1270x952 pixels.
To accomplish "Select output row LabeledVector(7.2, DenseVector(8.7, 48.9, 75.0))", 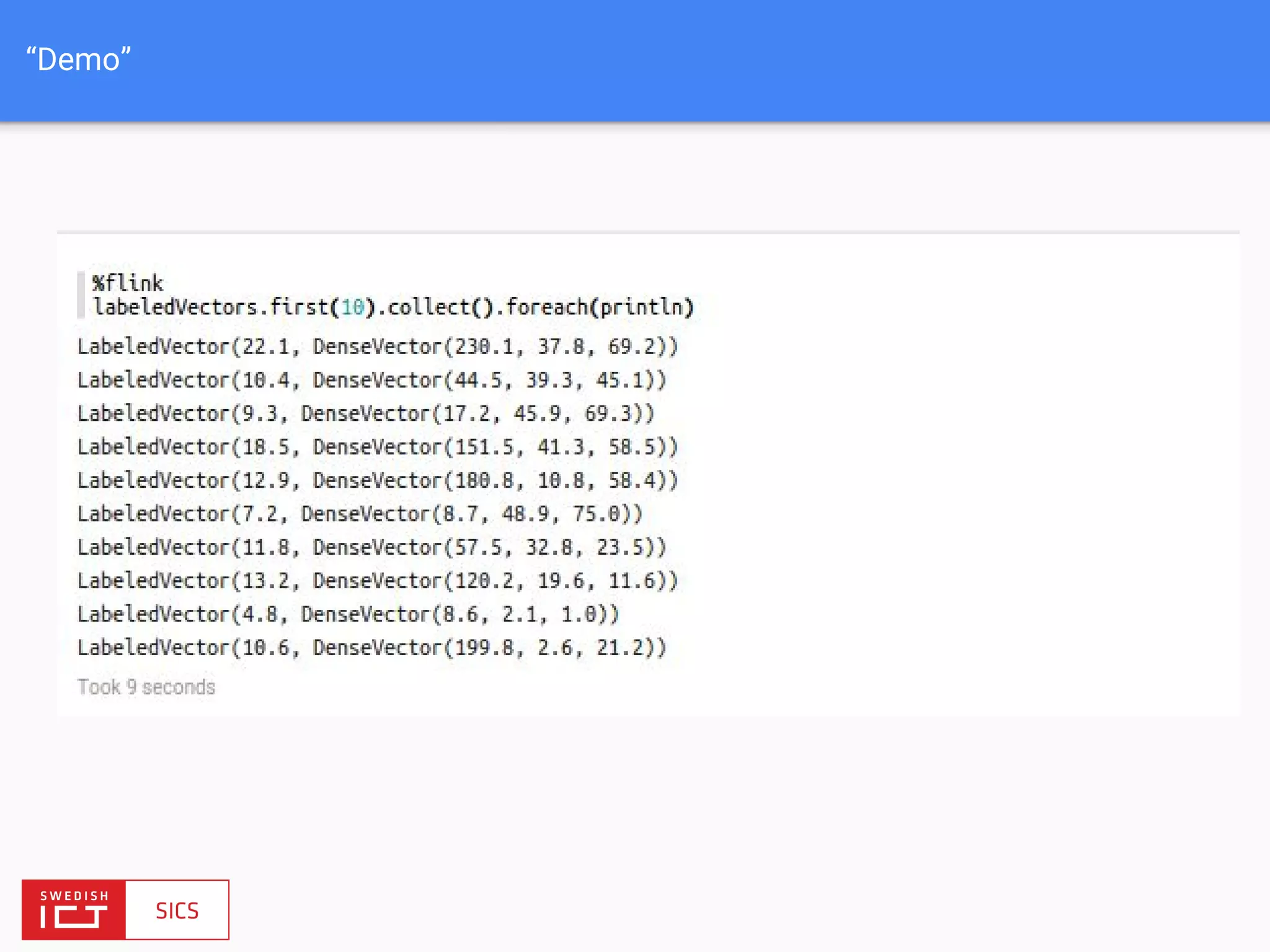I will pyautogui.click(x=360, y=514).
